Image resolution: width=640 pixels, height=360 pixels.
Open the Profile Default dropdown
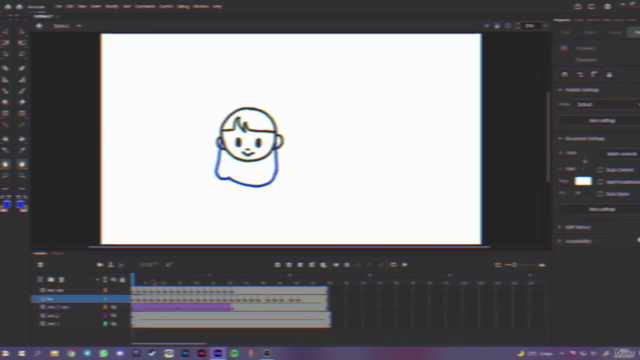607,104
